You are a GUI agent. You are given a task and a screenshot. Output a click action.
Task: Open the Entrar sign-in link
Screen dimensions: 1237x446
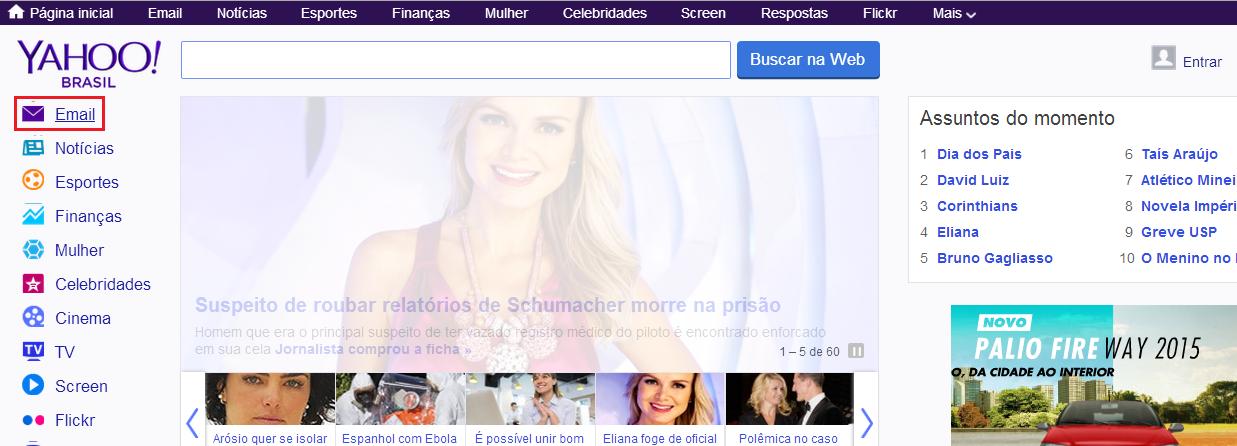pyautogui.click(x=1201, y=61)
